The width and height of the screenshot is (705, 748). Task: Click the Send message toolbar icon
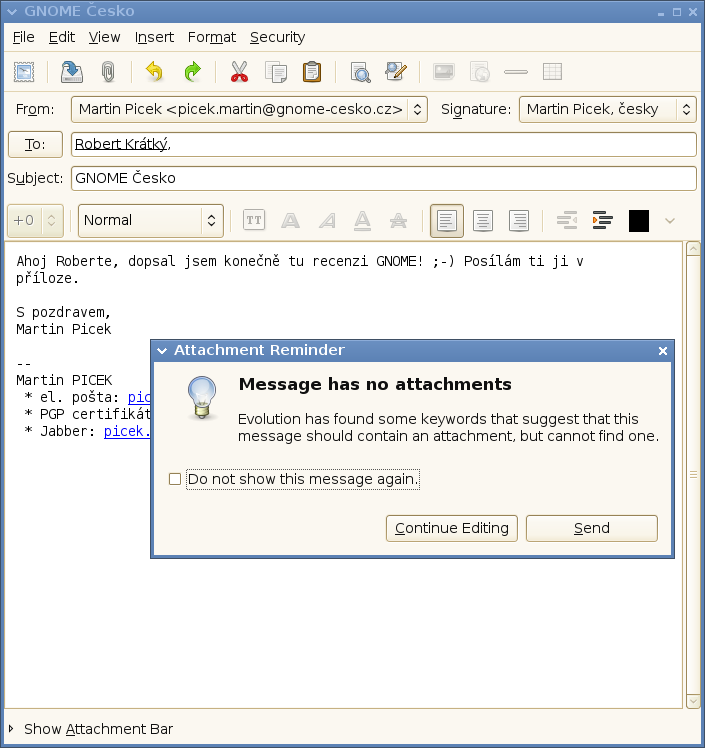24,72
